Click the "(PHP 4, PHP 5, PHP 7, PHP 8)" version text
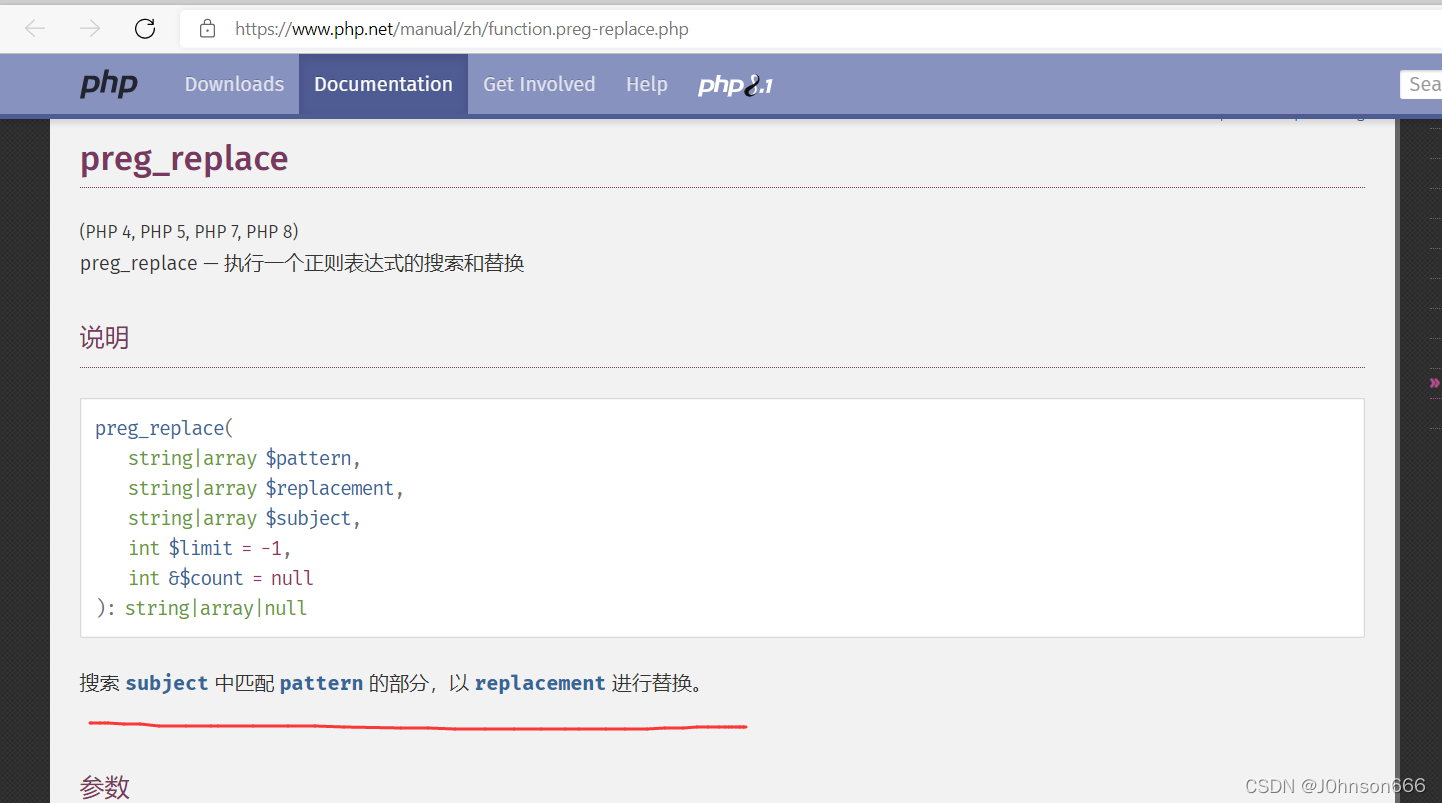This screenshot has width=1442, height=803. 189,231
